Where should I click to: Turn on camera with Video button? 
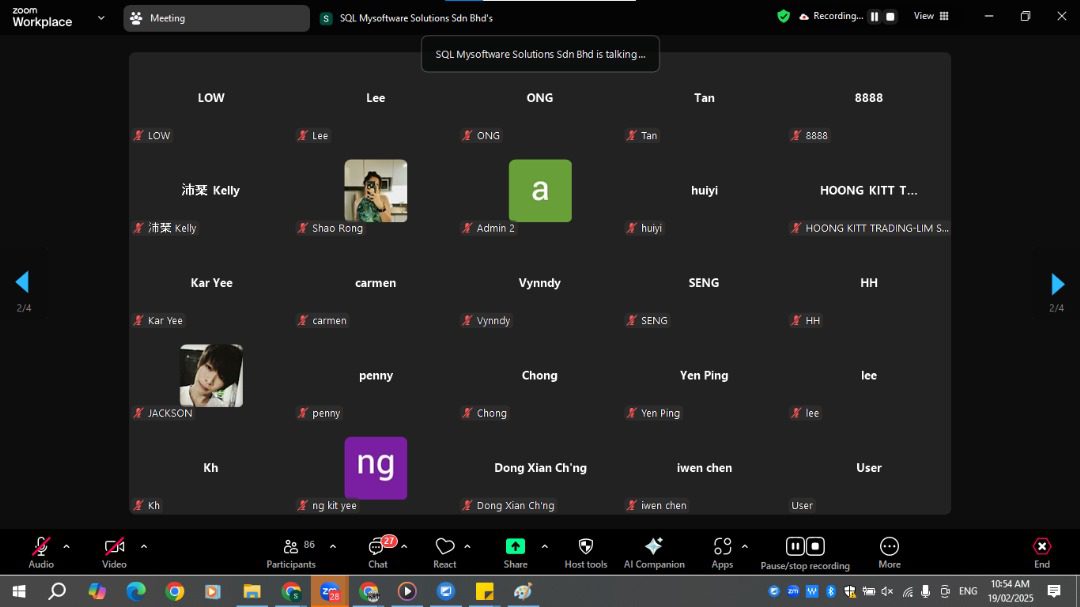point(114,550)
